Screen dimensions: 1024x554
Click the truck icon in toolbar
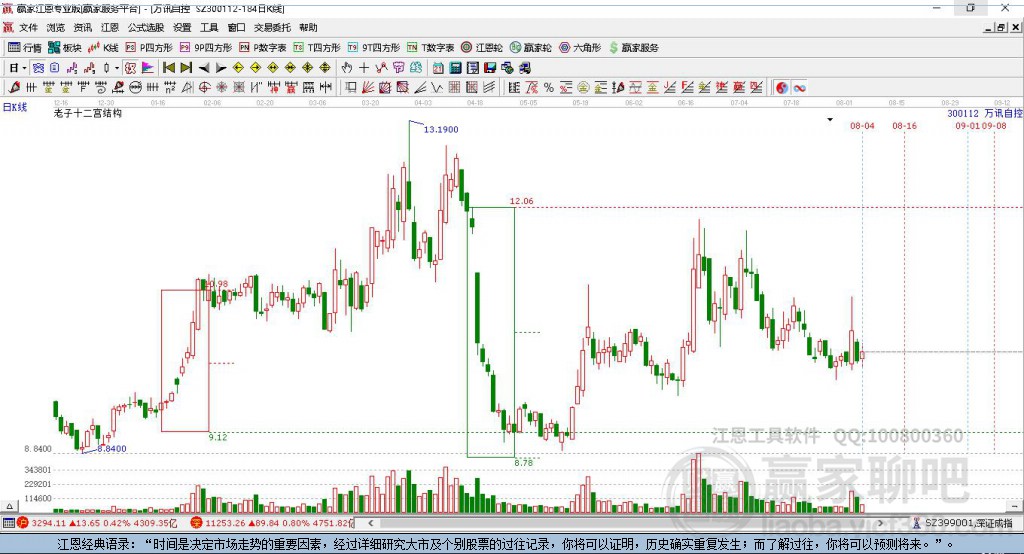pyautogui.click(x=524, y=68)
